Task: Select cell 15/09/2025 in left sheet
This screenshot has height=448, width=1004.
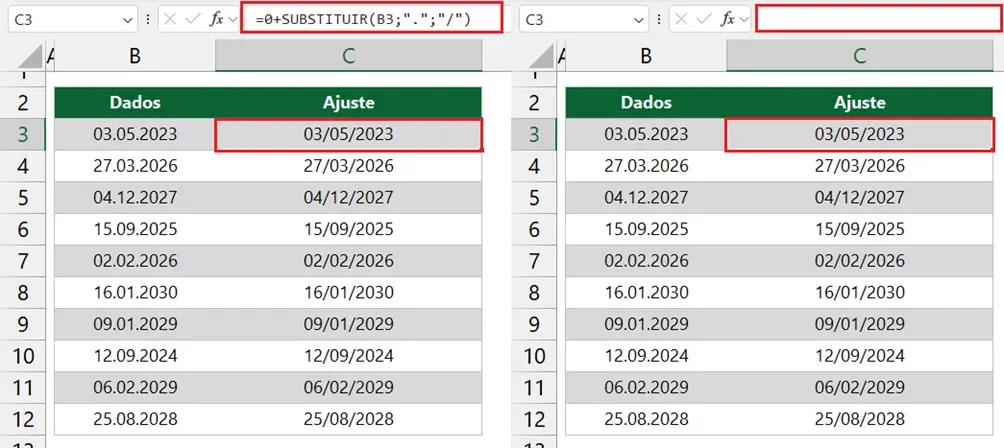Action: (x=348, y=229)
